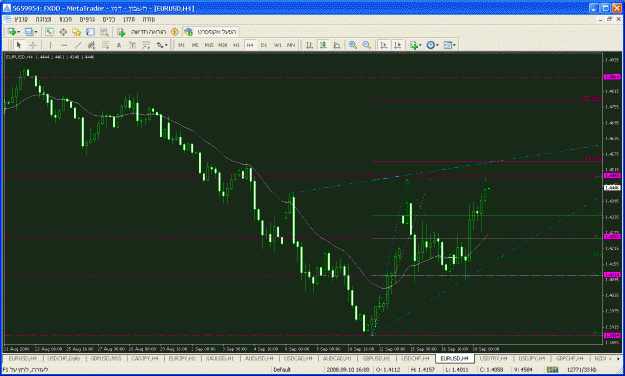Switch to CADJPY,H4 chart tab
Viewport: 625px width, 376px height.
pos(145,358)
